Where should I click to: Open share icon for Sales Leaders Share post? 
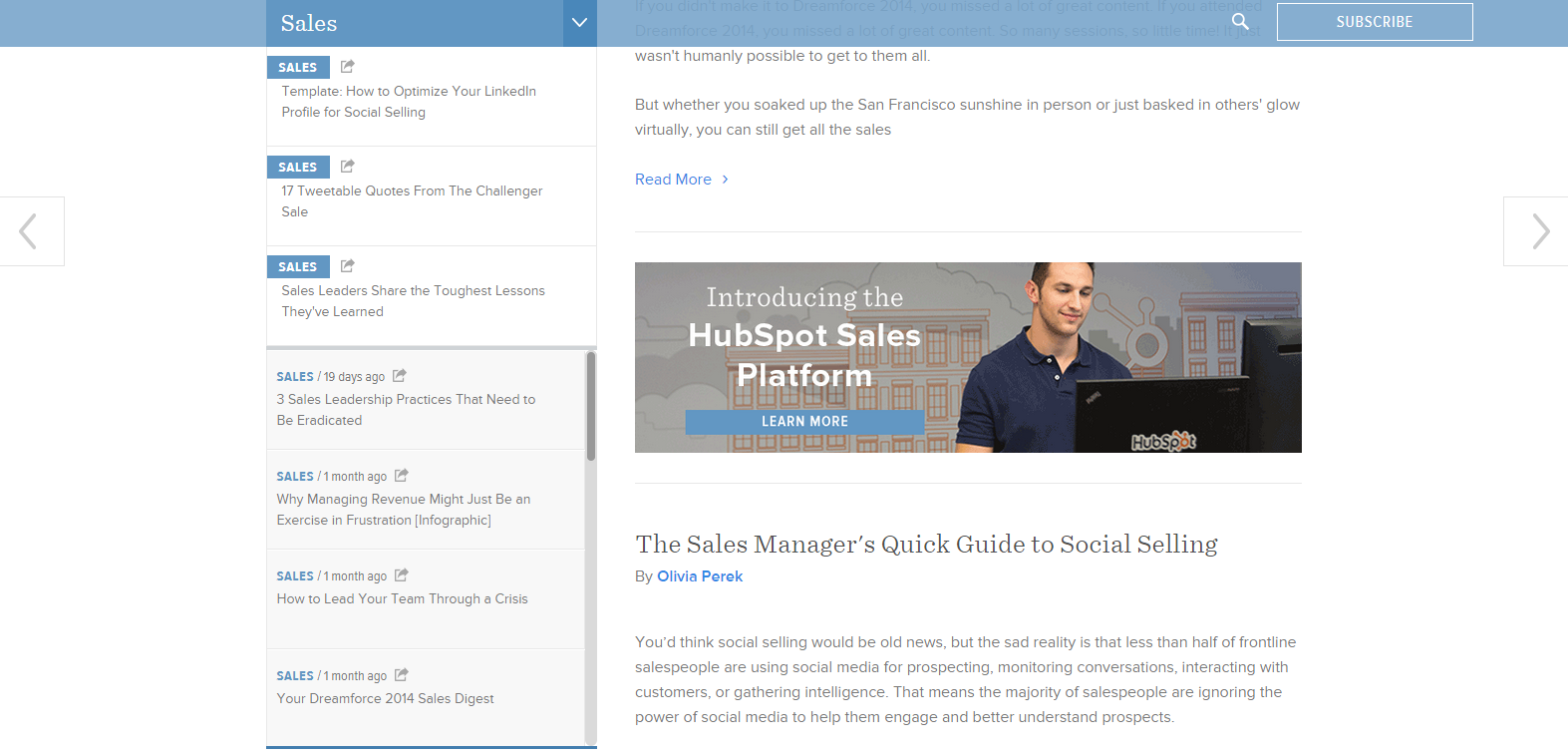click(x=347, y=266)
